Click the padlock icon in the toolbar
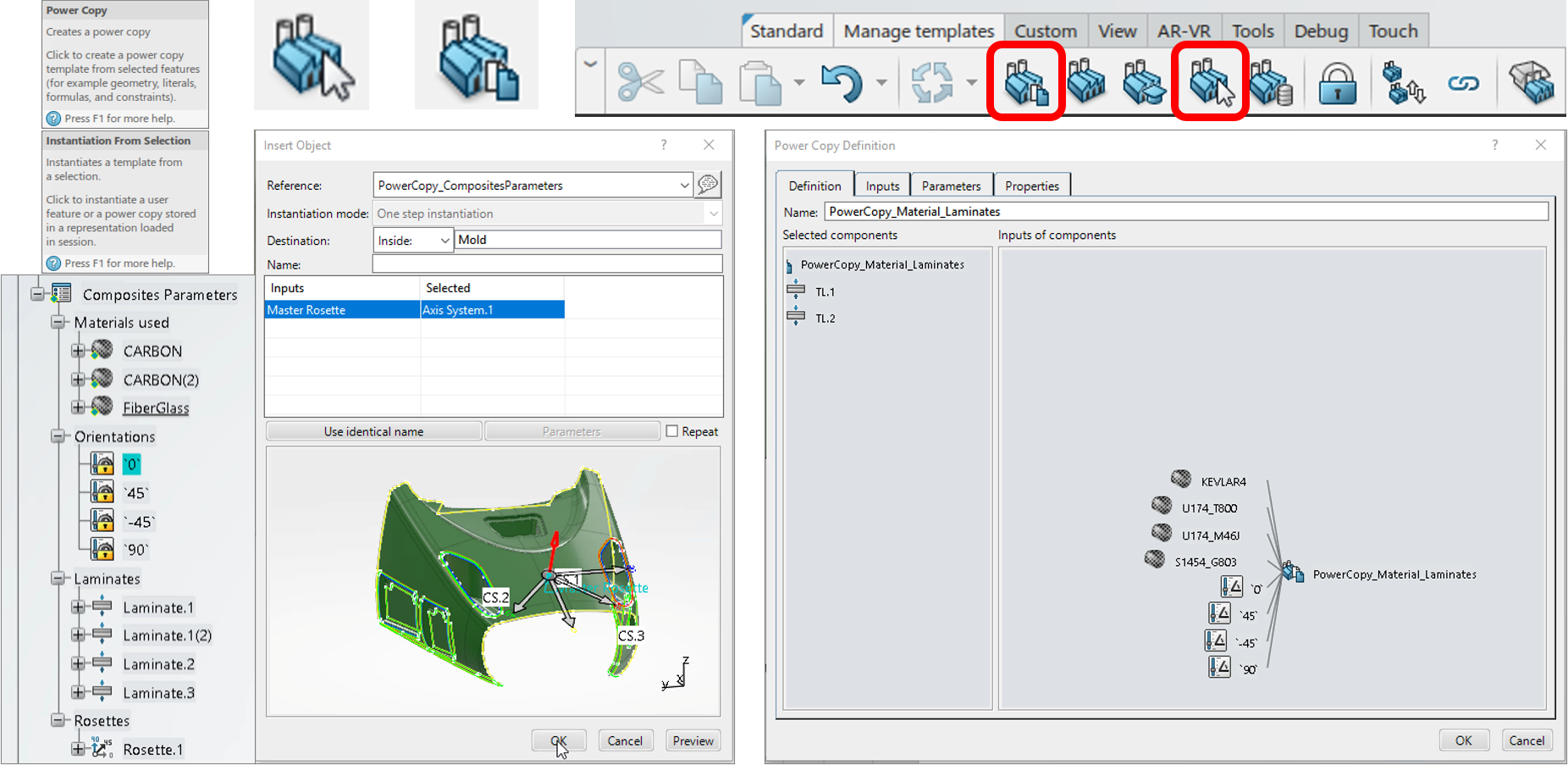The width and height of the screenshot is (1568, 765). pyautogui.click(x=1337, y=83)
